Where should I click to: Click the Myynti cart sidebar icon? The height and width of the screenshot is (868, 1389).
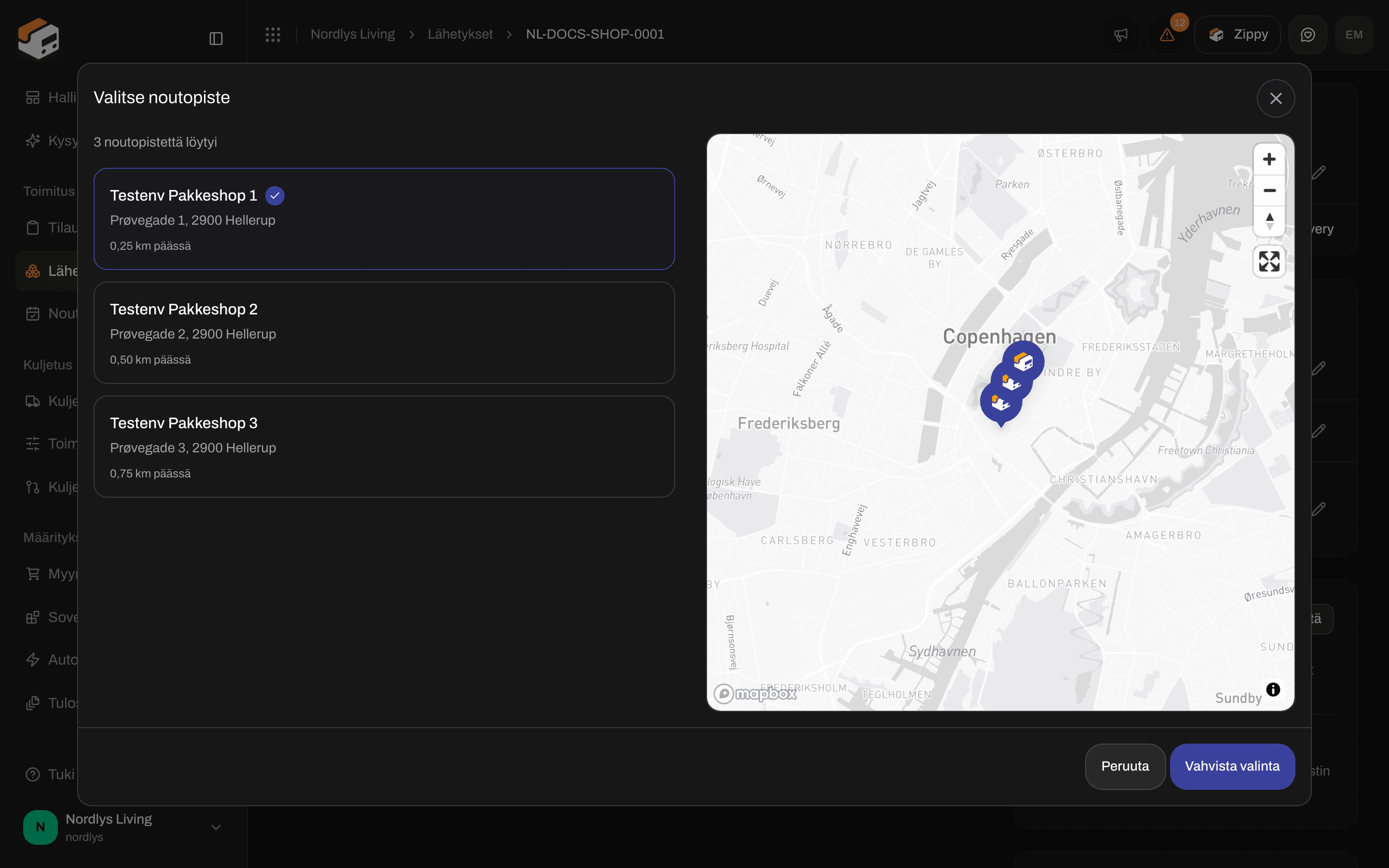33,574
